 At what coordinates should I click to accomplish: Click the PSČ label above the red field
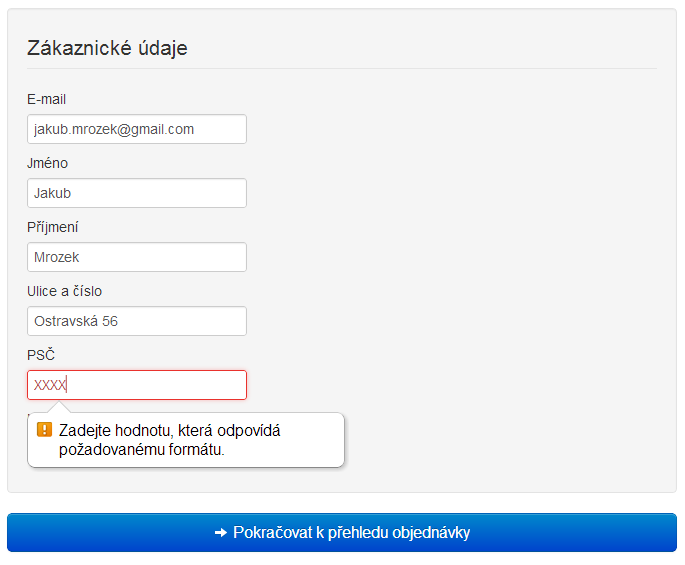tap(41, 355)
